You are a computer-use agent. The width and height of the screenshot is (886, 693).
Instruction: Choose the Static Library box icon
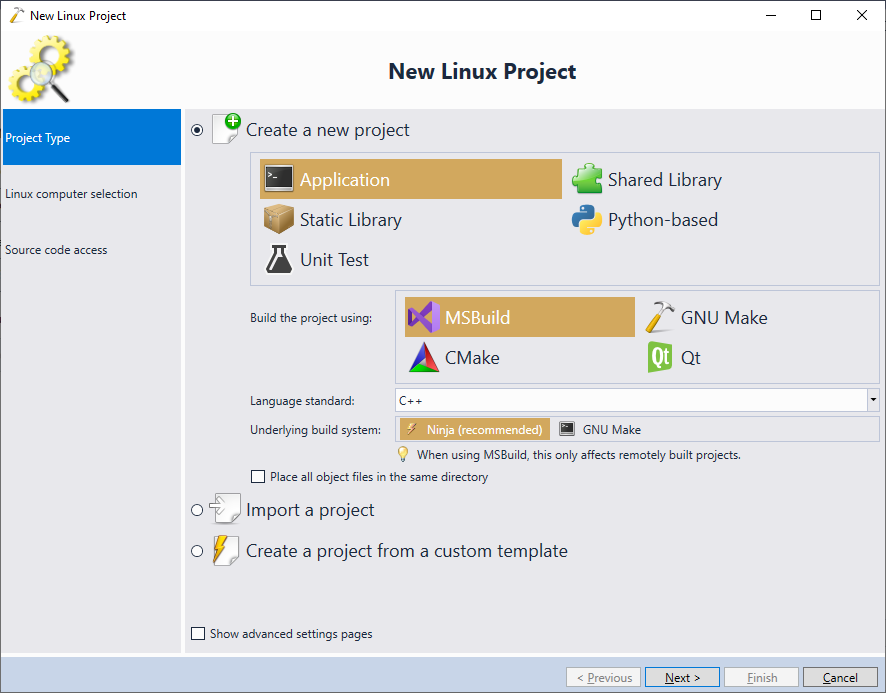tap(279, 219)
